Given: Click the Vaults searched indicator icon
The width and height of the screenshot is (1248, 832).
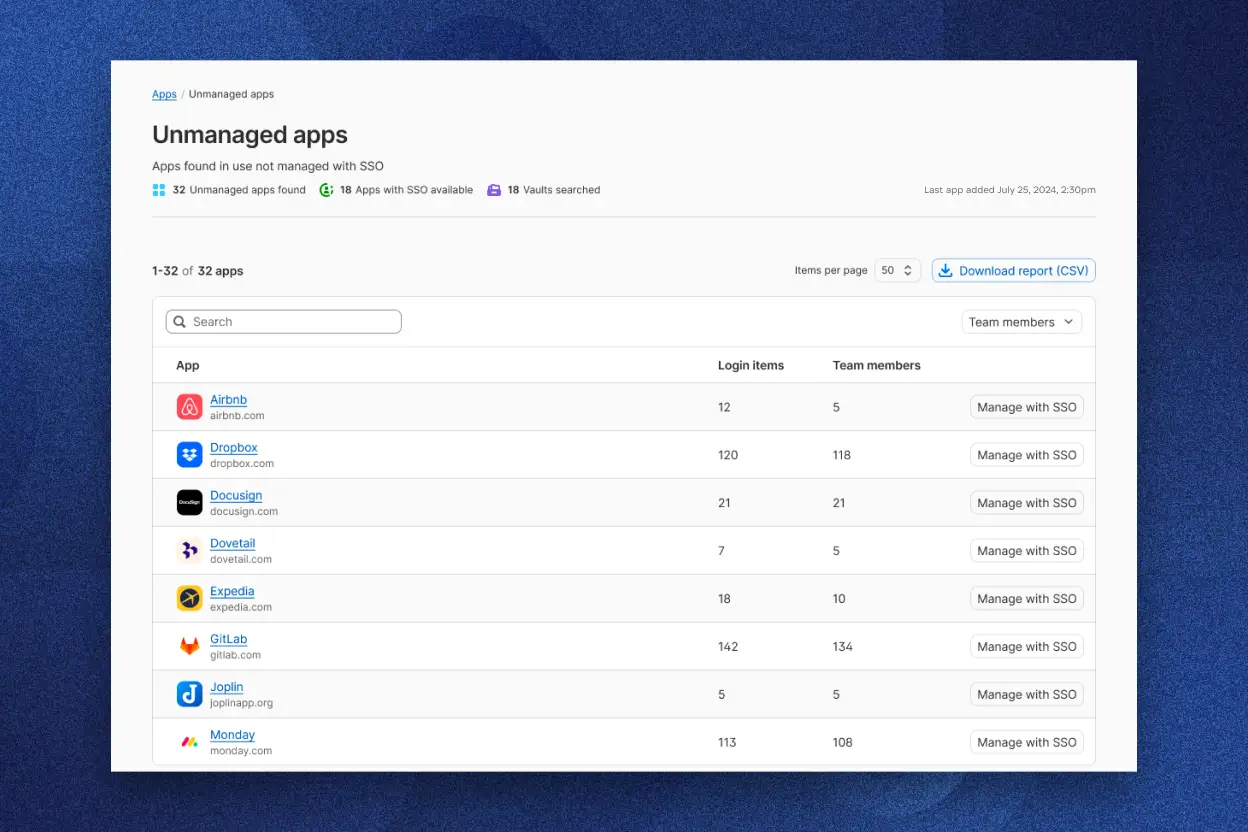Looking at the screenshot, I should (496, 189).
